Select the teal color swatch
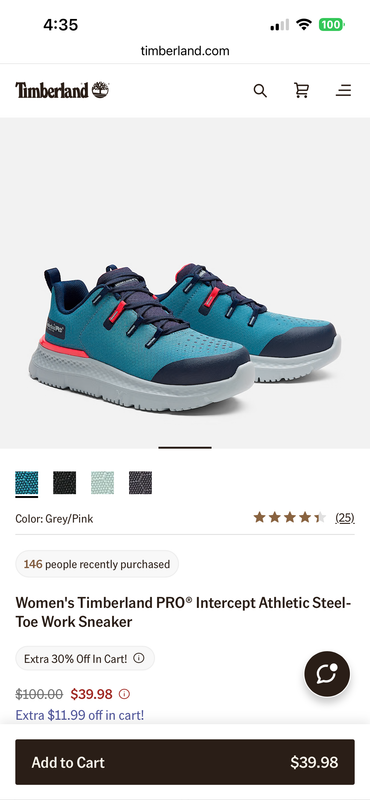 [27, 483]
